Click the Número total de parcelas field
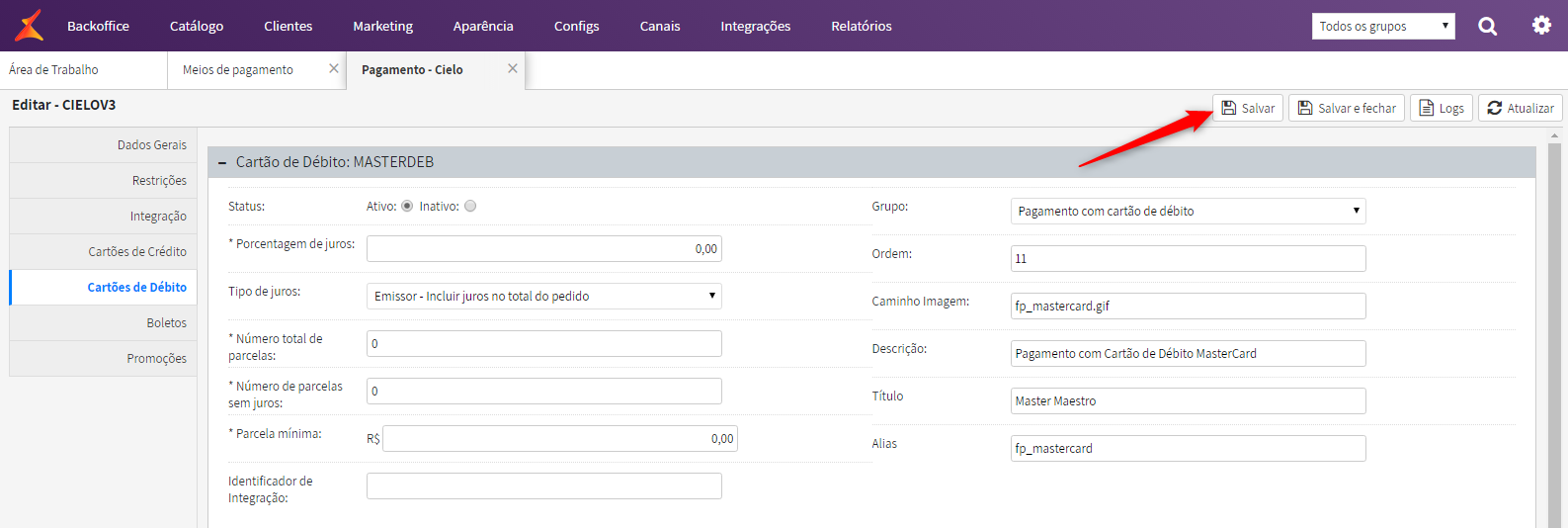 pyautogui.click(x=544, y=343)
